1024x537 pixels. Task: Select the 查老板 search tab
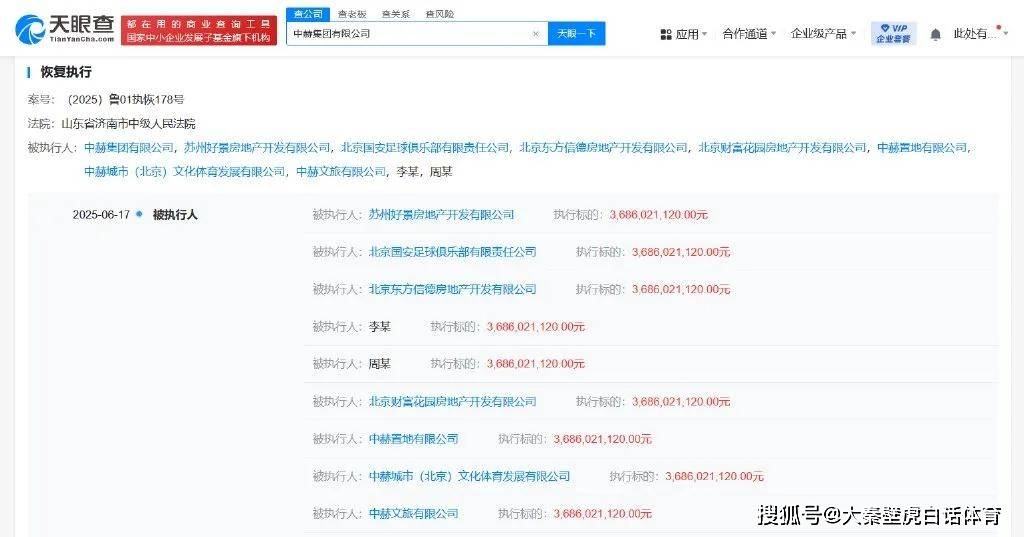pyautogui.click(x=352, y=14)
